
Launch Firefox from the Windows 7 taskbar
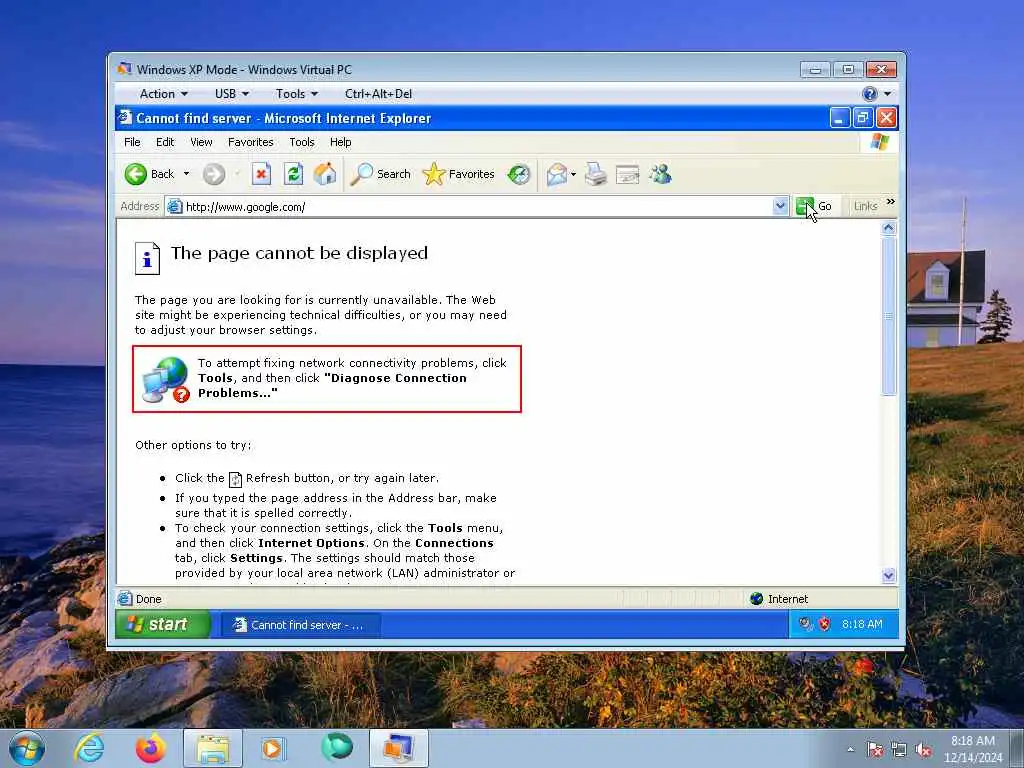pos(151,748)
